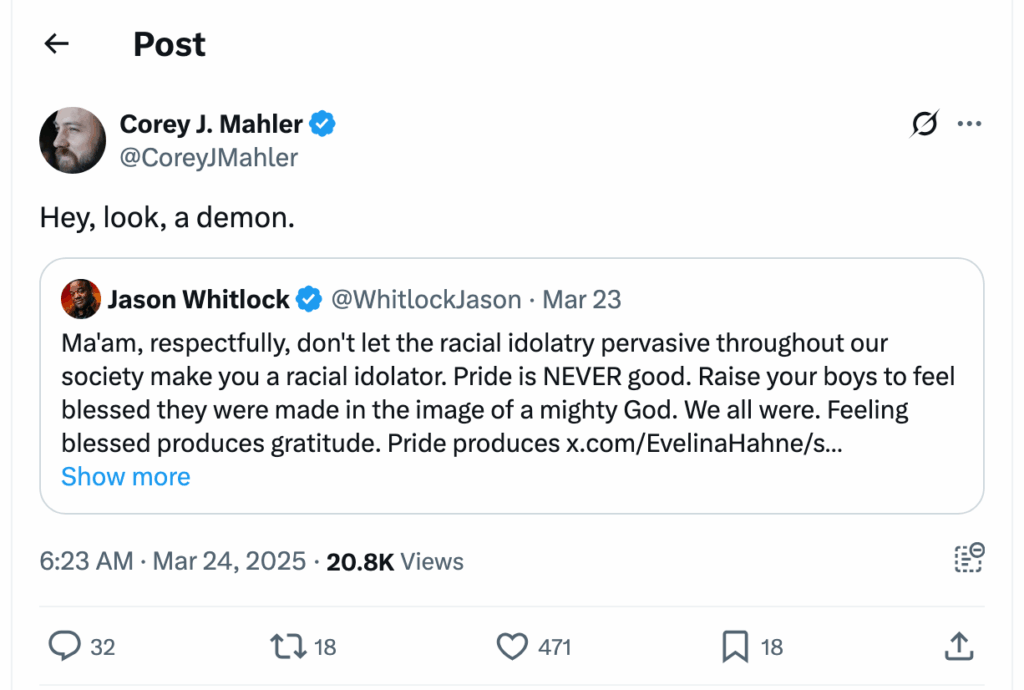The height and width of the screenshot is (690, 1024).
Task: Ask Grok about this post
Action: 923,123
